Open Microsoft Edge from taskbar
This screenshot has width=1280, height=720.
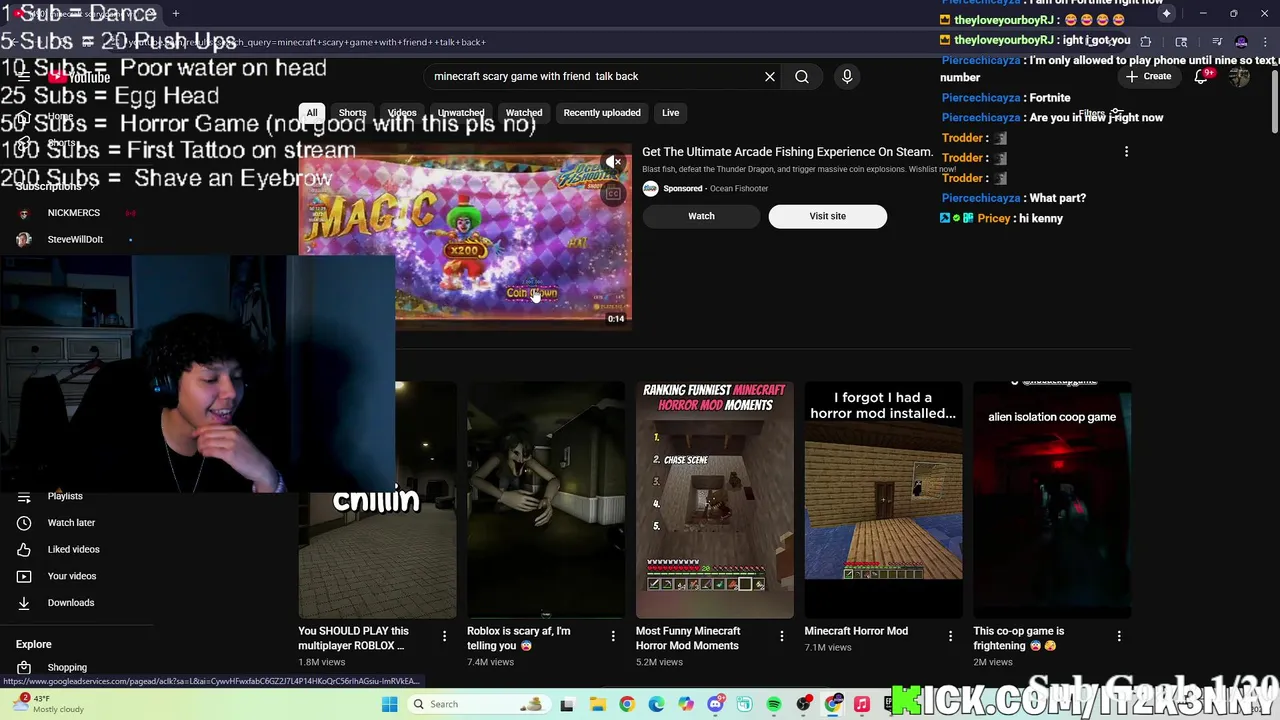tap(656, 704)
